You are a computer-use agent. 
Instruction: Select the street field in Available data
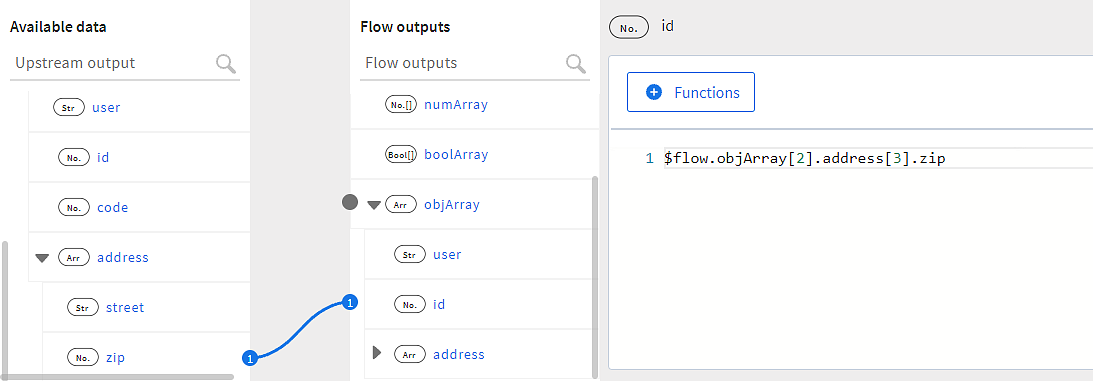tap(125, 307)
